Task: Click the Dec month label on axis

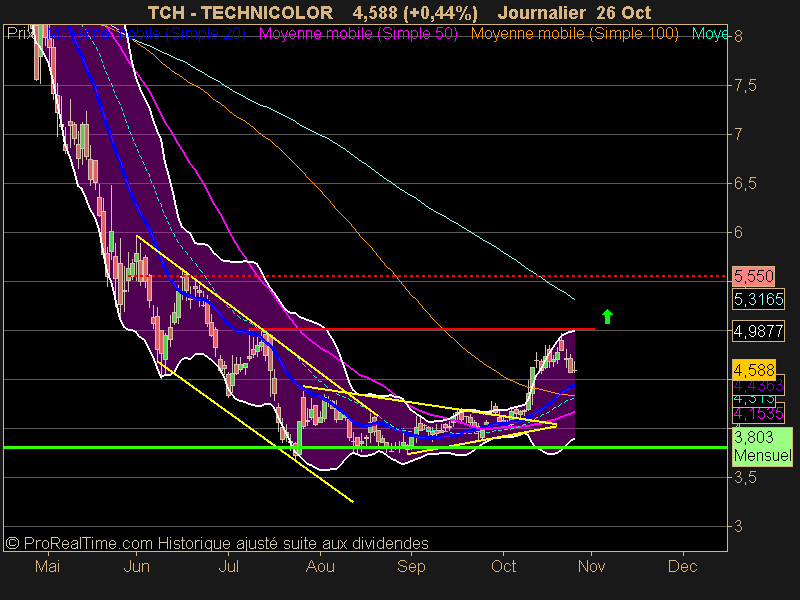Action: point(682,566)
